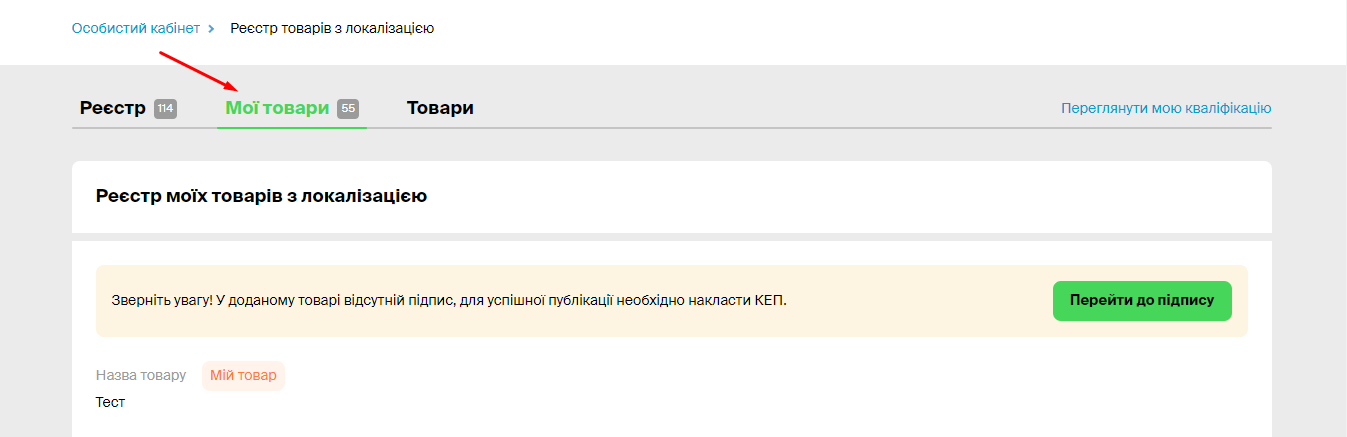The height and width of the screenshot is (437, 1347).
Task: Click the 55 count badge
Action: coord(348,109)
